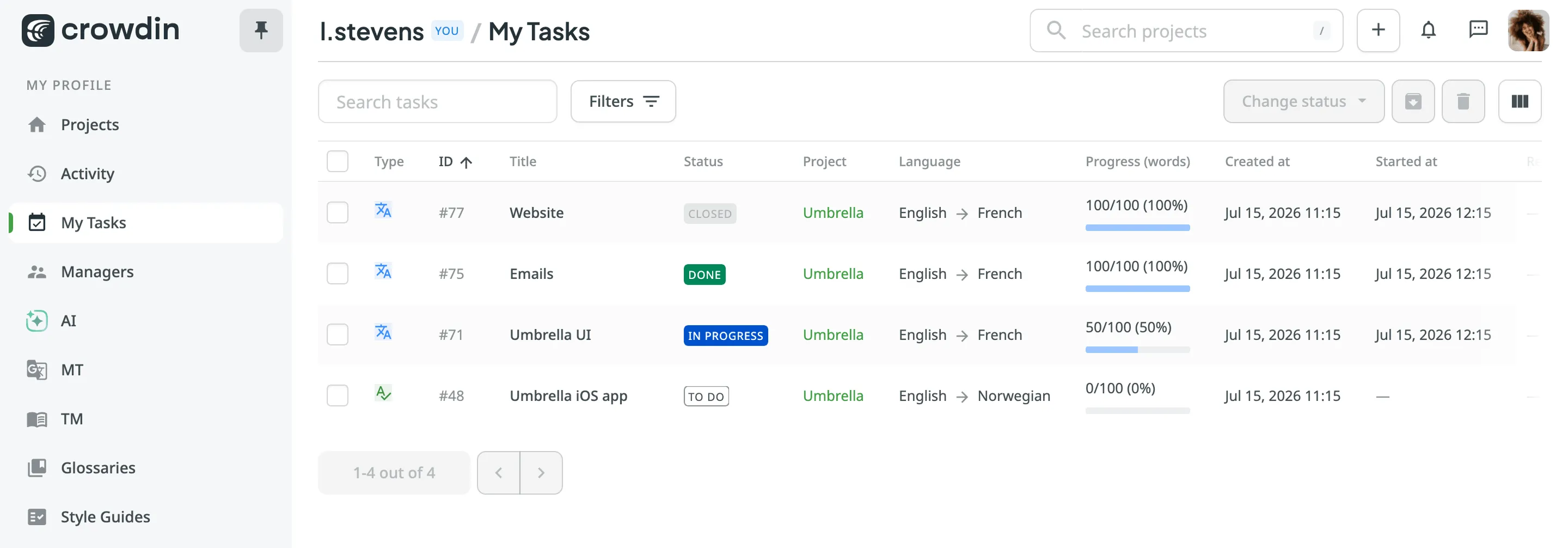
Task: Toggle the select-all tasks checkbox
Action: click(x=337, y=161)
